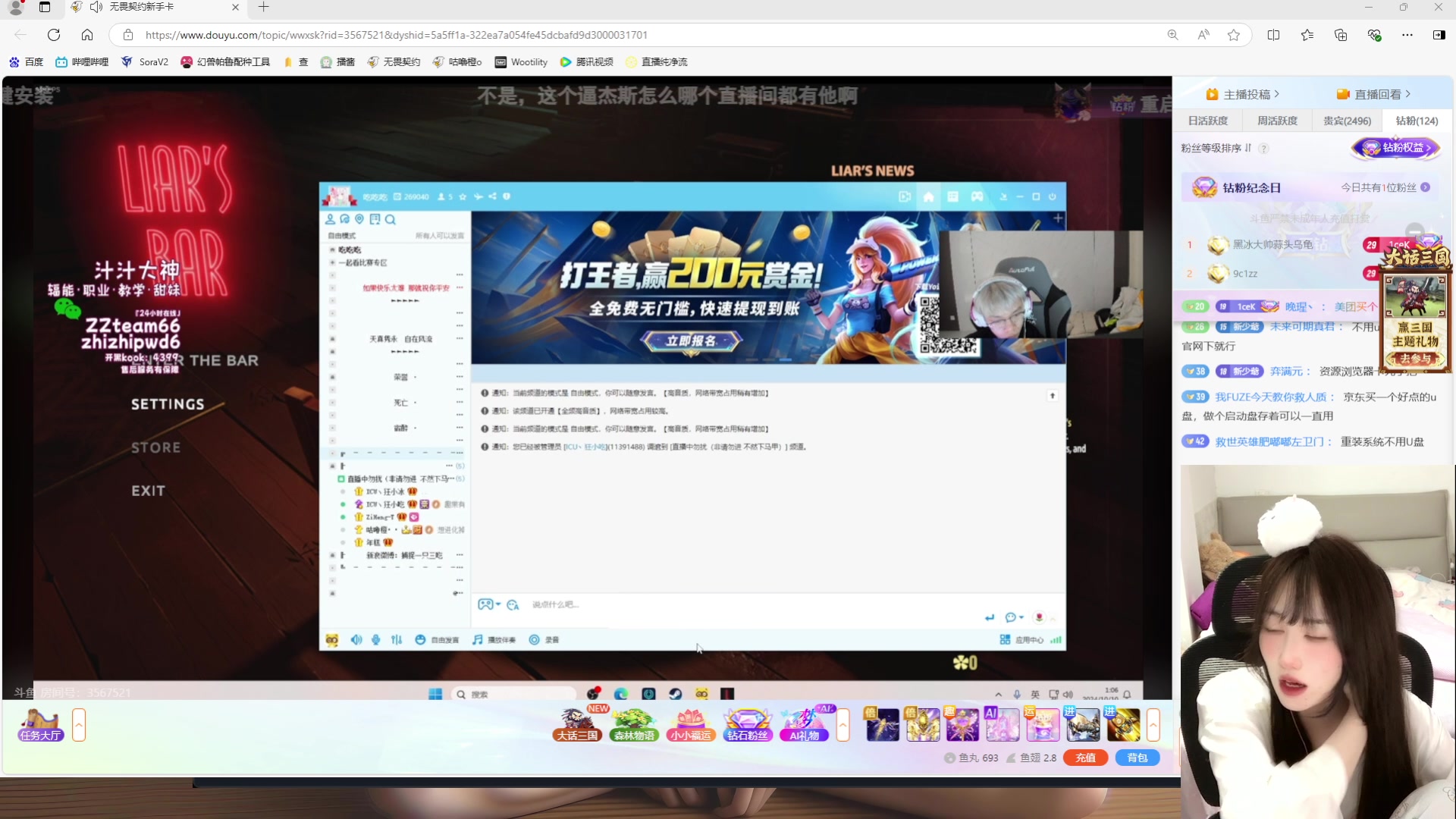Open the audio mixer sliders control
This screenshot has width=1456, height=819.
(397, 639)
